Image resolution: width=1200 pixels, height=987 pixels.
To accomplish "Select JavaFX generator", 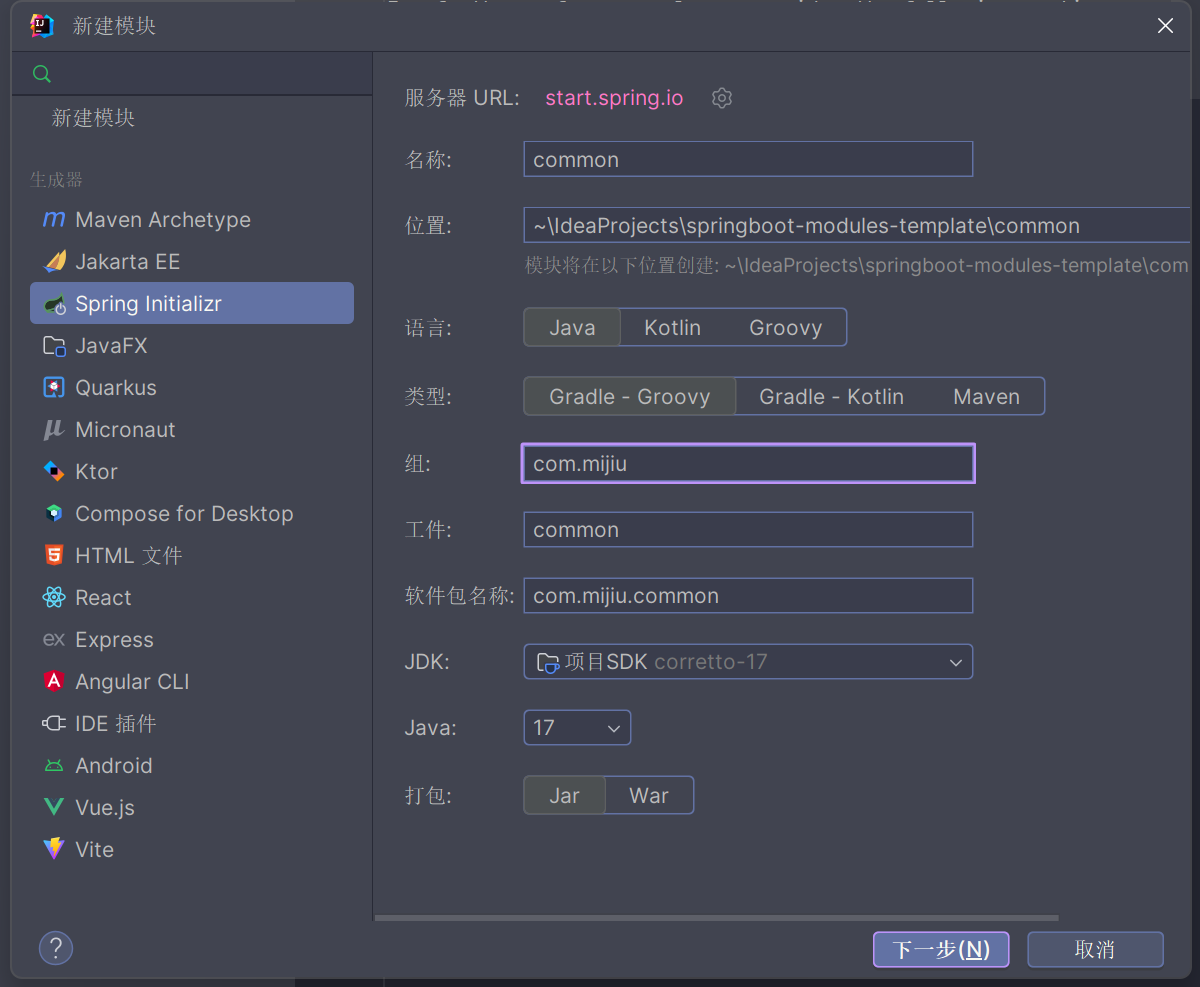I will [192, 346].
